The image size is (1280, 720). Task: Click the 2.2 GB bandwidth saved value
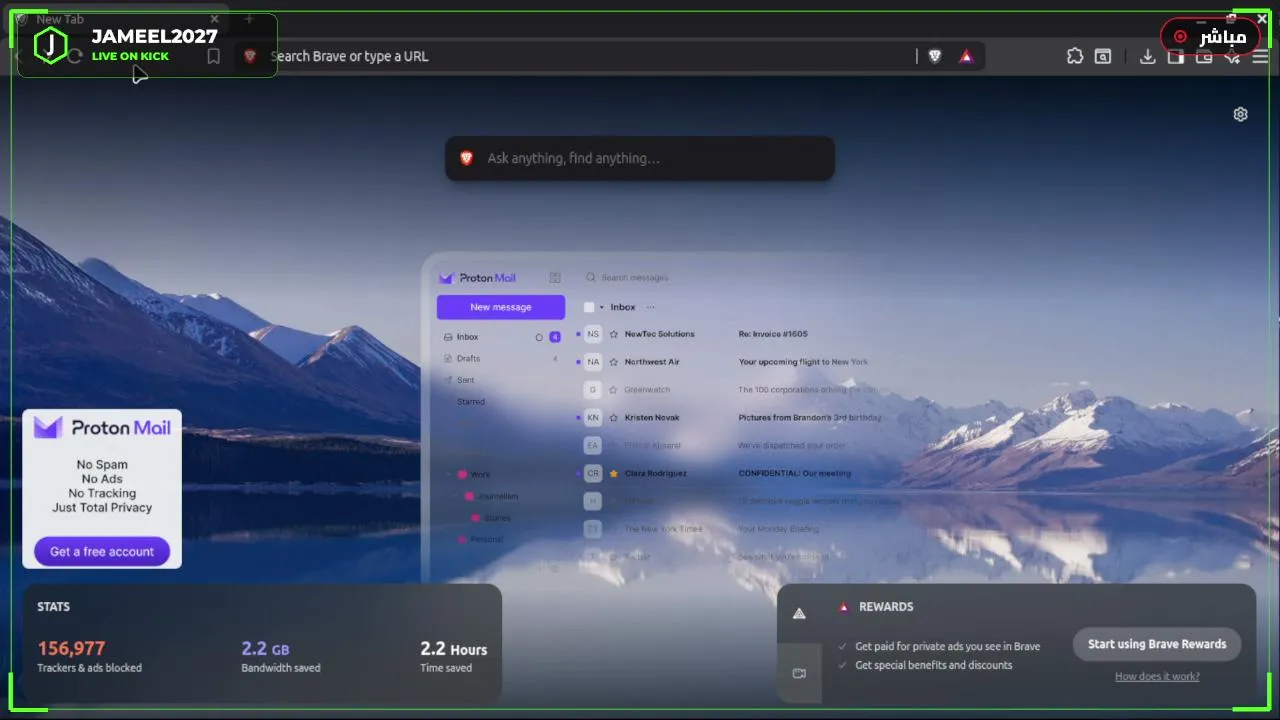(x=265, y=648)
